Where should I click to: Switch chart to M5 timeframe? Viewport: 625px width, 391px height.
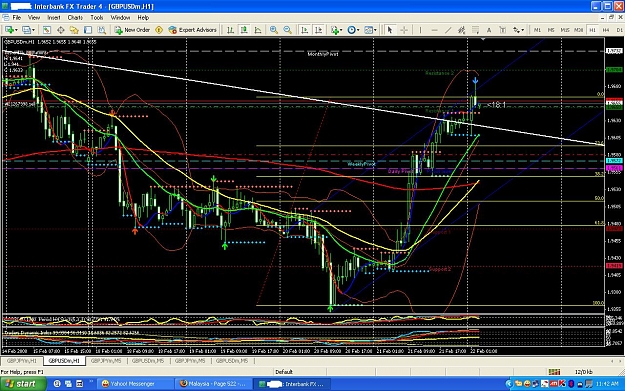(x=551, y=30)
